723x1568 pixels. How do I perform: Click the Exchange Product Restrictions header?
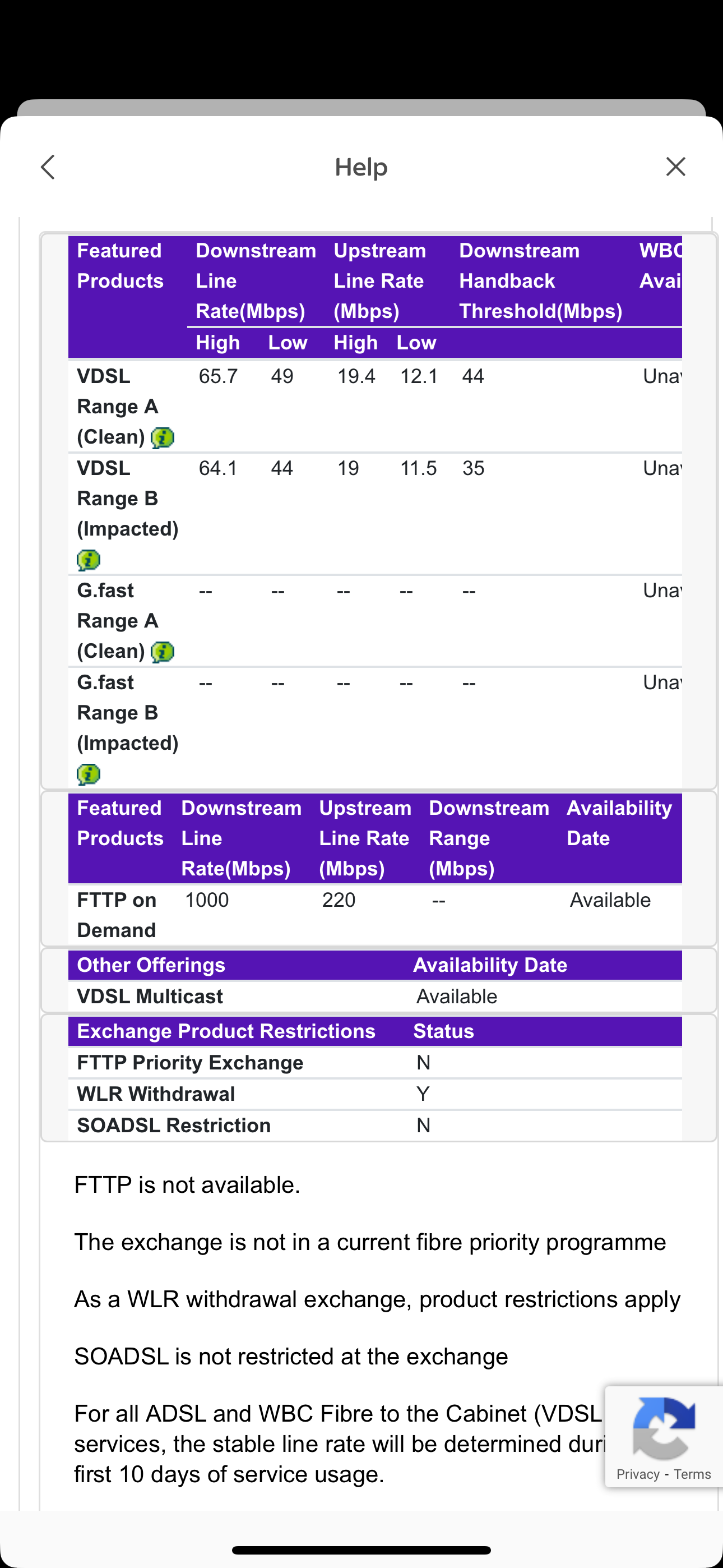click(x=226, y=1031)
